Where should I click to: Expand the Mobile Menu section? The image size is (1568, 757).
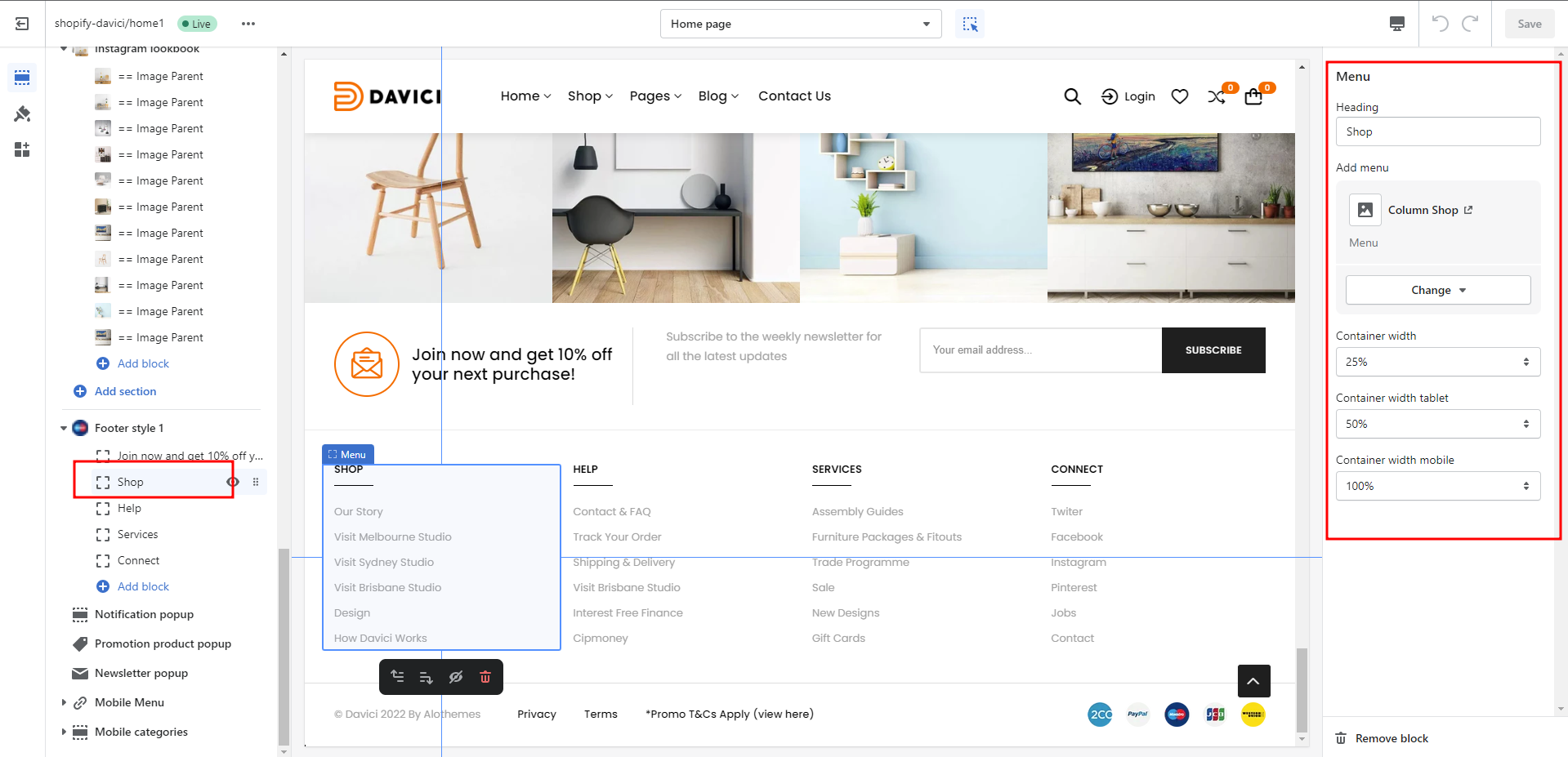(x=64, y=702)
